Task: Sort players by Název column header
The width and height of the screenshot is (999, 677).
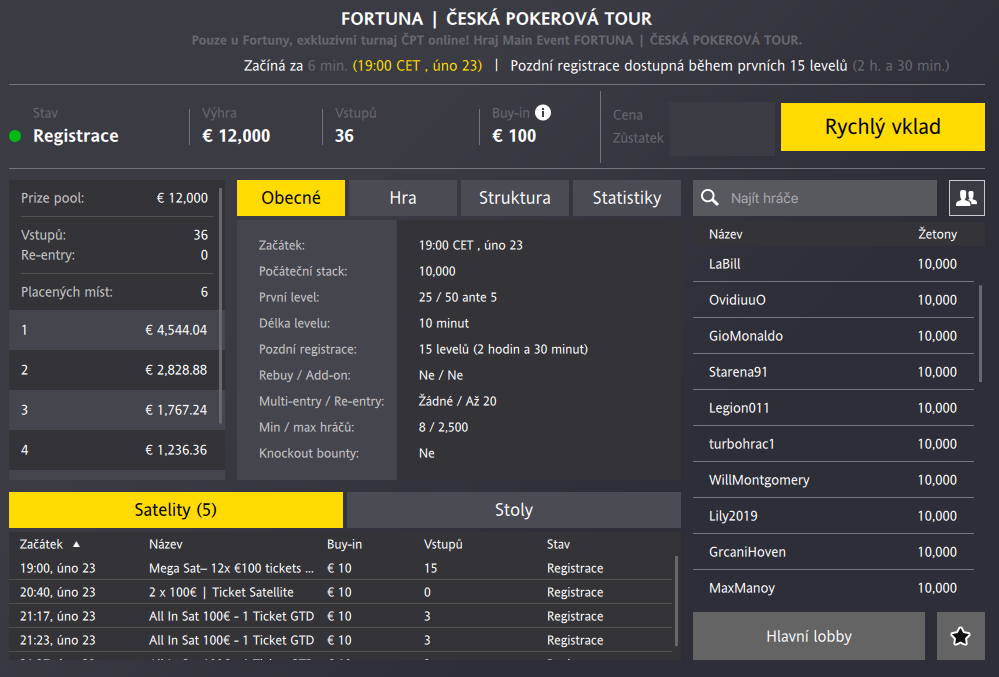Action: [726, 234]
